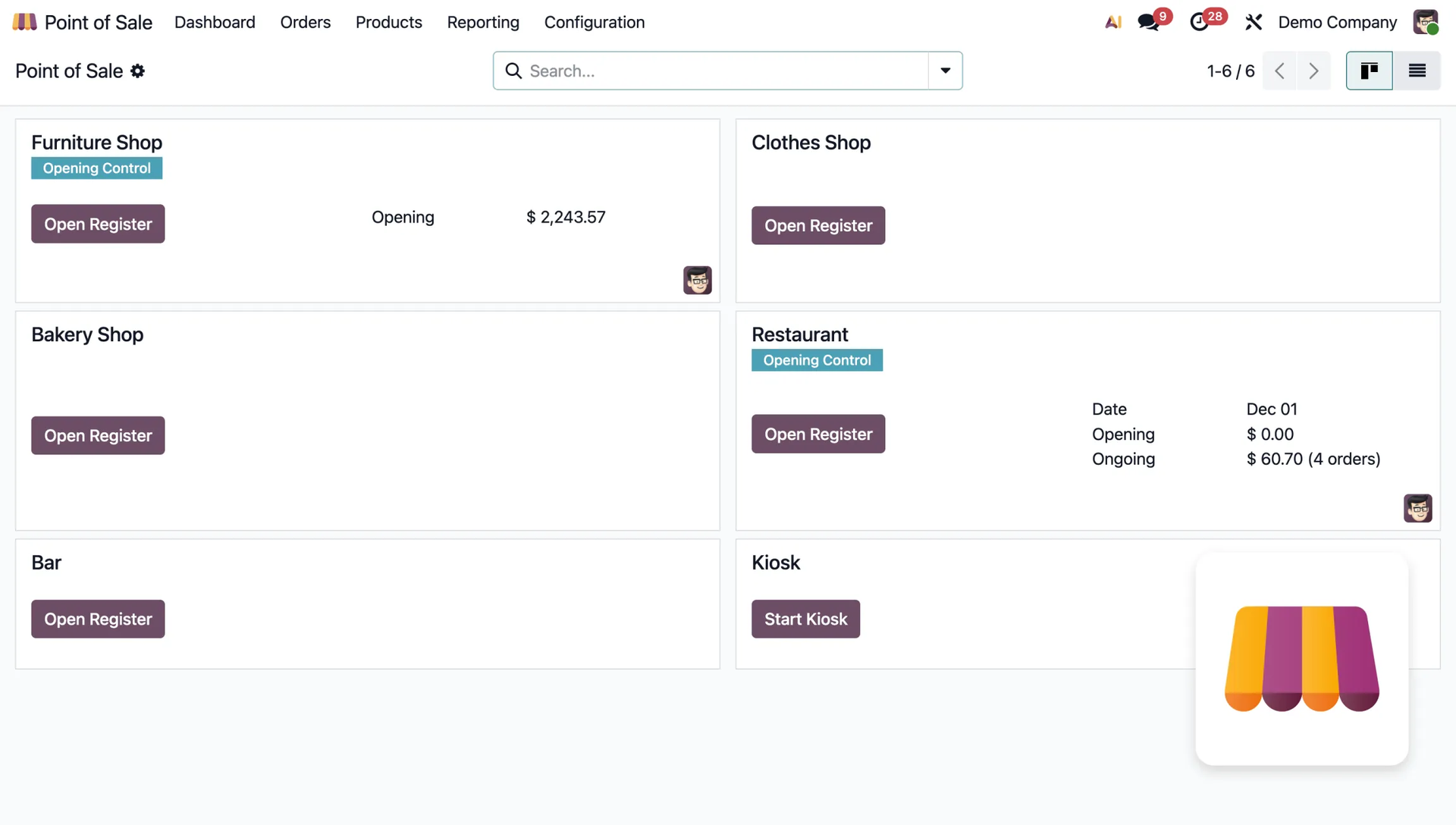Click the gear icon next to Point of Sale title
This screenshot has height=825, width=1456.
pyautogui.click(x=137, y=71)
